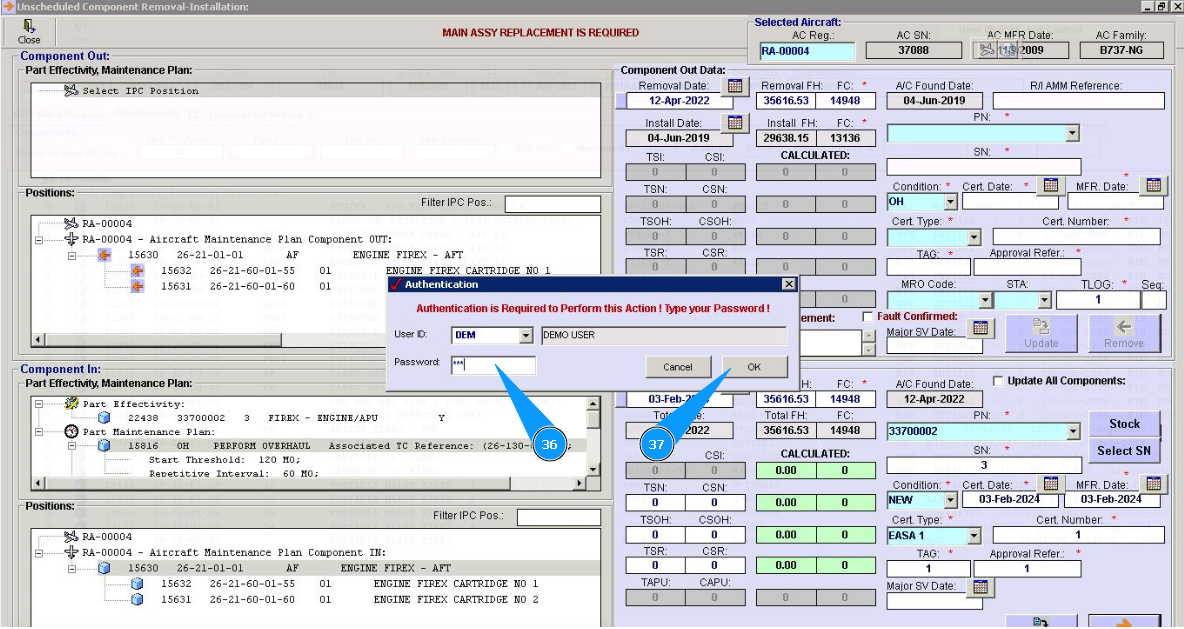Viewport: 1184px width, 629px height.
Task: Click the DEMO USER name field
Action: click(x=664, y=335)
